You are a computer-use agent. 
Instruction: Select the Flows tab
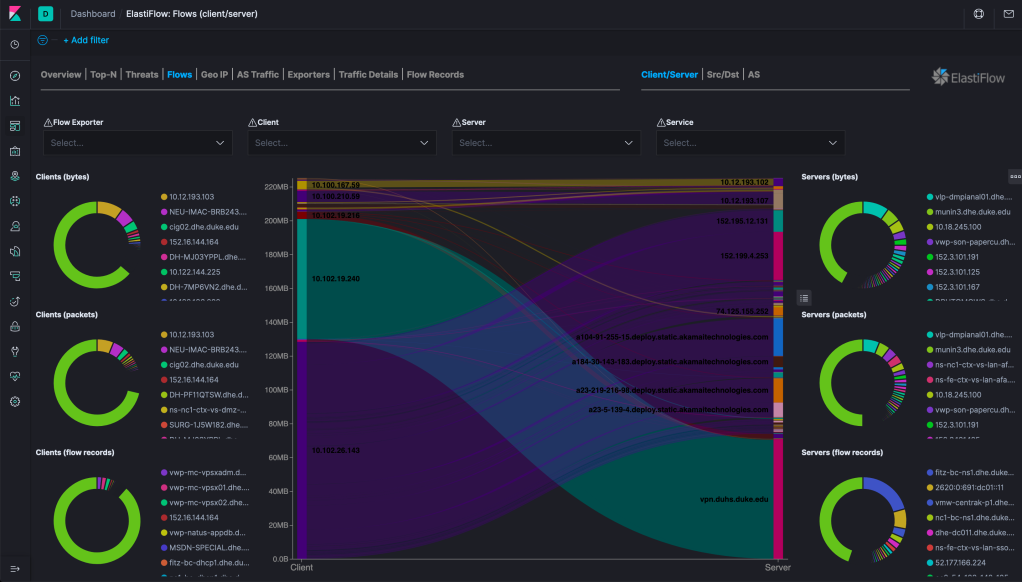tap(179, 75)
